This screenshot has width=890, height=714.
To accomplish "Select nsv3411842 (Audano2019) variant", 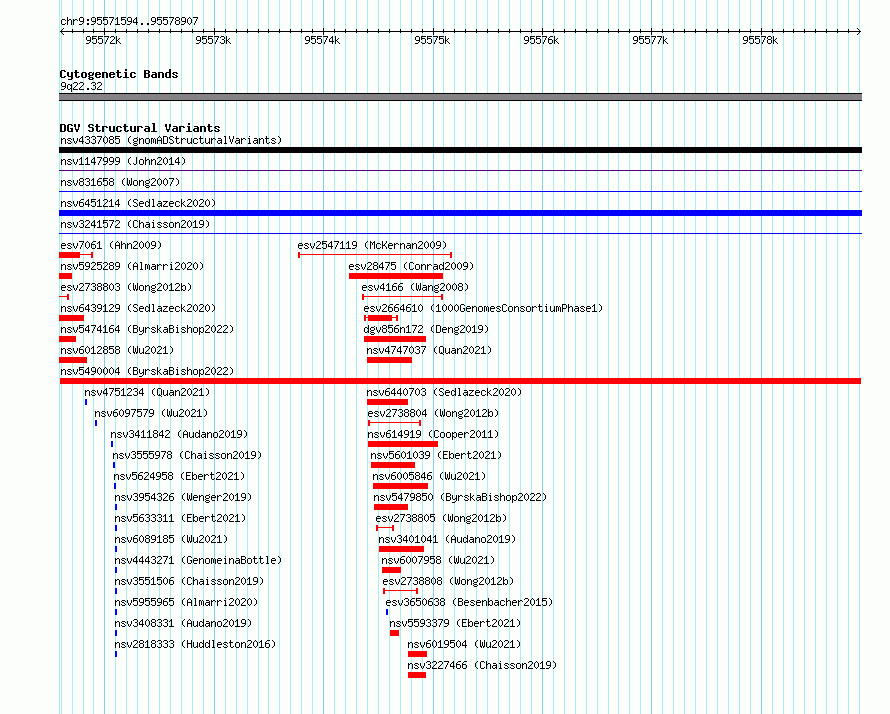I will pos(179,434).
